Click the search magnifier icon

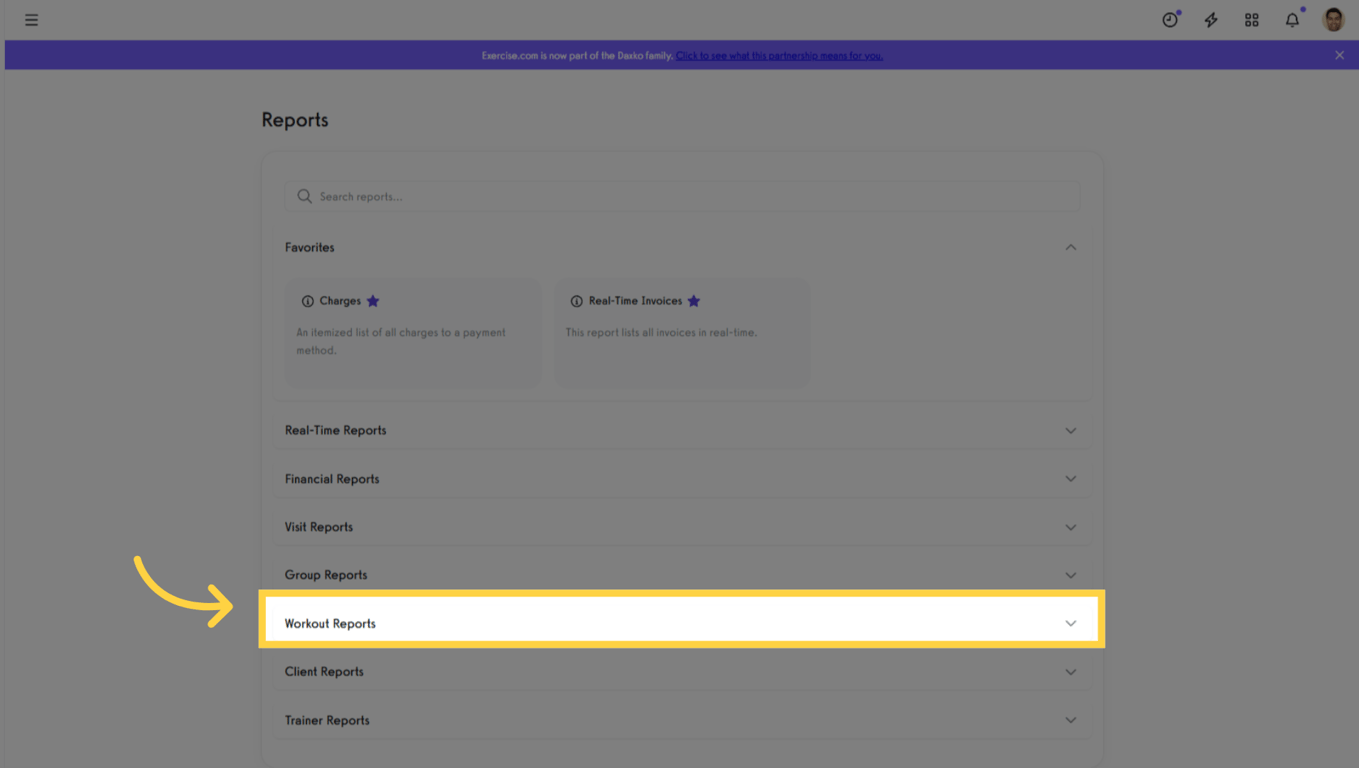pos(304,196)
